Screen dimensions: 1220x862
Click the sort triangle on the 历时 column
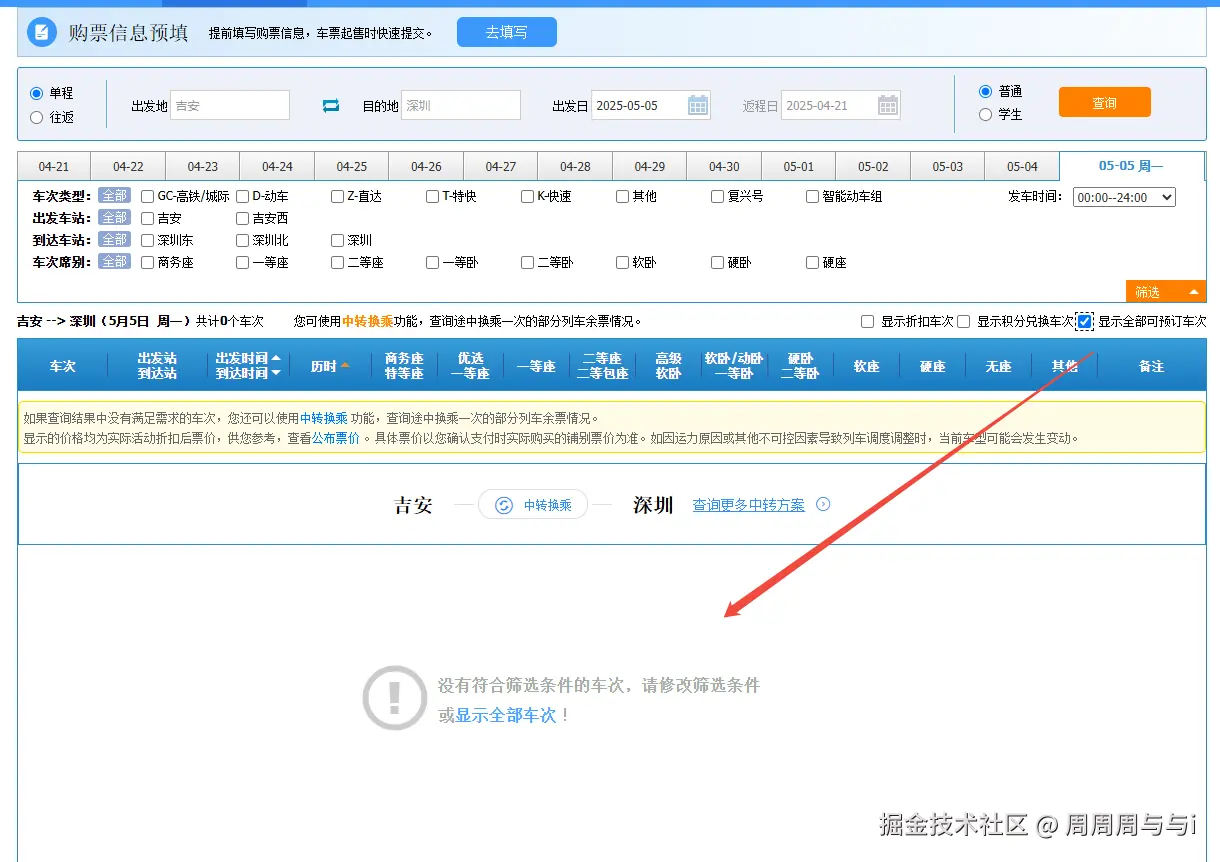click(x=347, y=366)
